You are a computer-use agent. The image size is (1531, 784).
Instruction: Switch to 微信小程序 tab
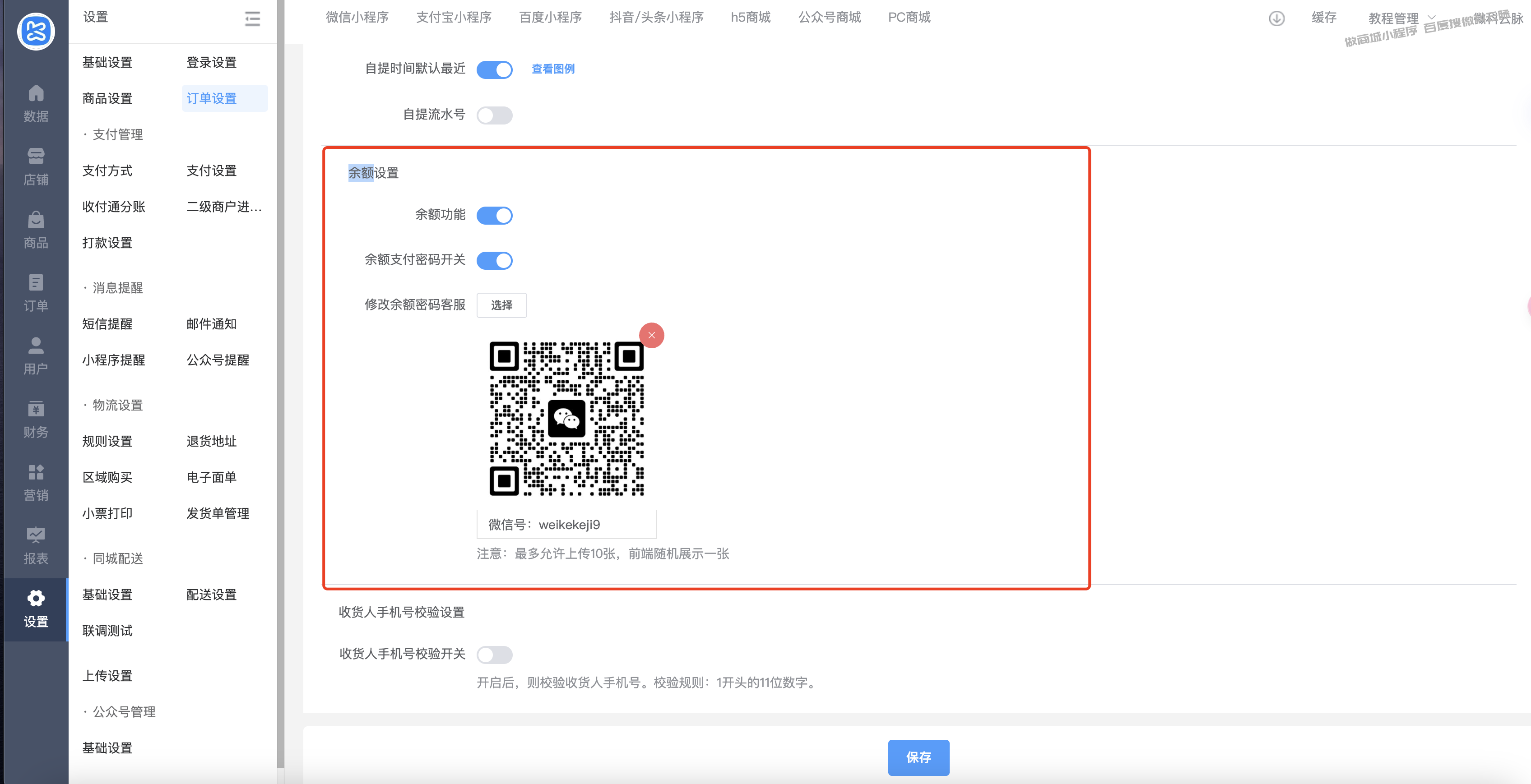(x=357, y=17)
